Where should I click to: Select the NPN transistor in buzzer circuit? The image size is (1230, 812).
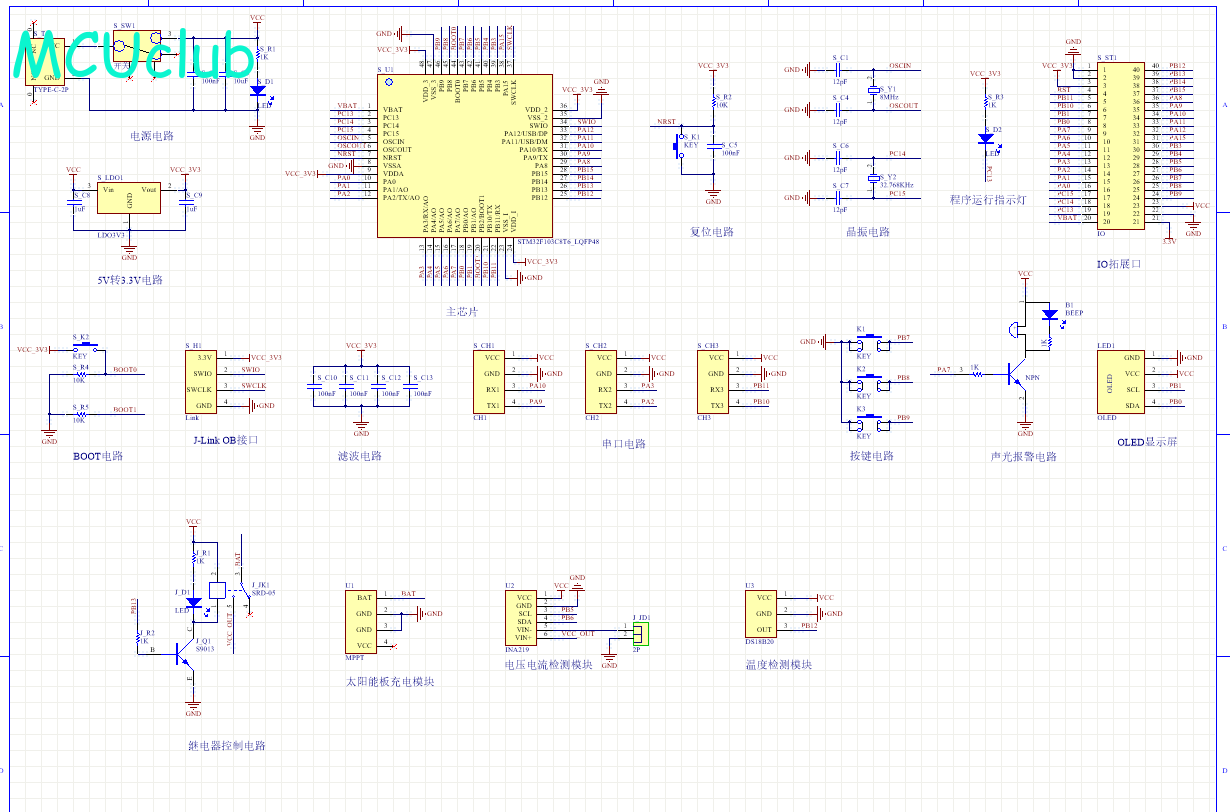pyautogui.click(x=1016, y=374)
